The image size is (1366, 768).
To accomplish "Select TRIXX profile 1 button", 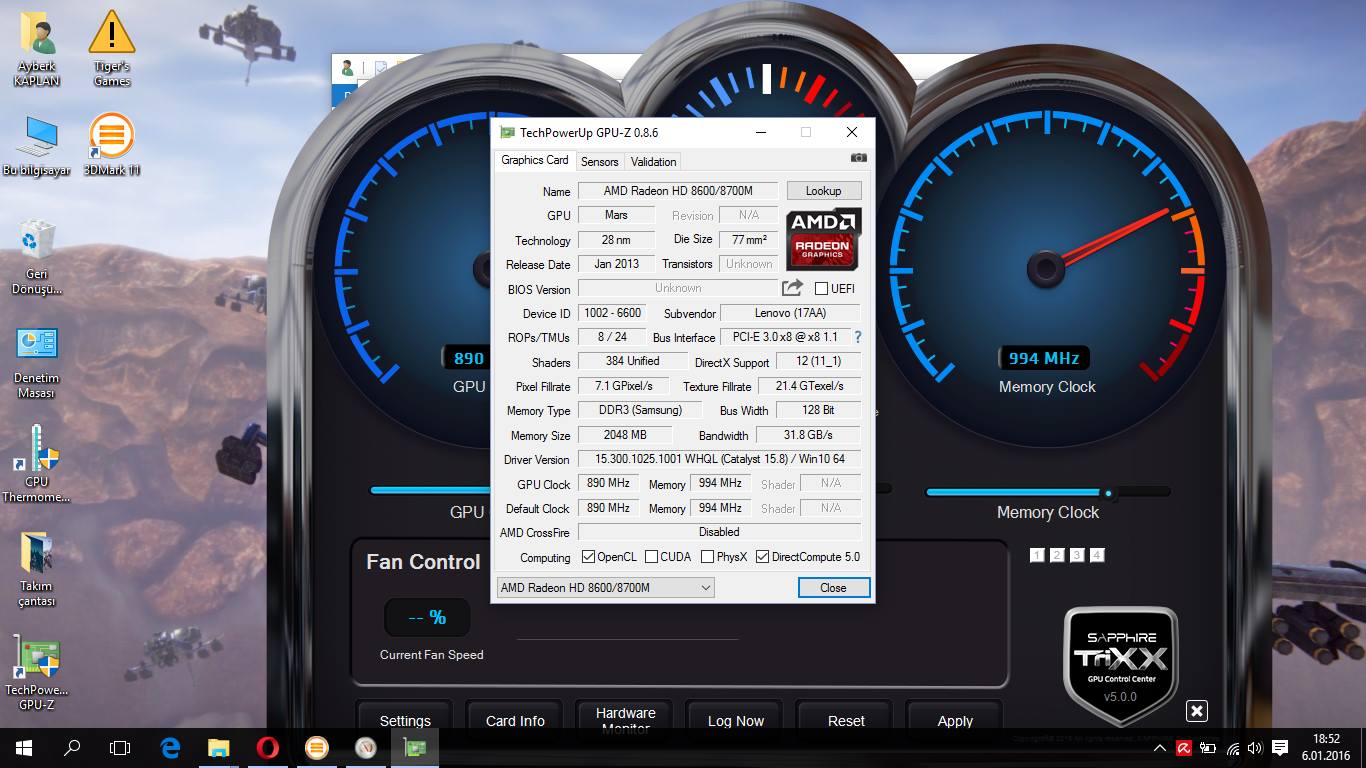I will pyautogui.click(x=1037, y=555).
